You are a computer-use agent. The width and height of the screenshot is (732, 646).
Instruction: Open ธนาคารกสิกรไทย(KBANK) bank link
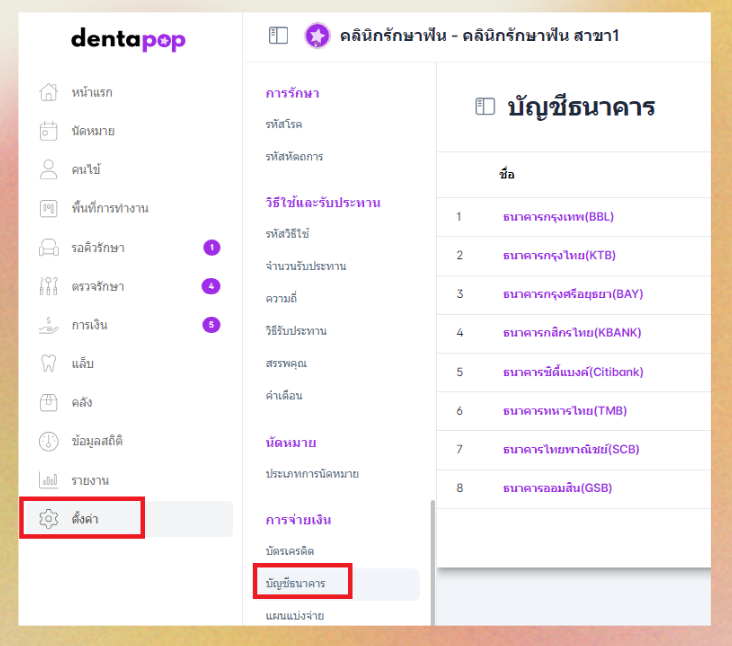[572, 332]
